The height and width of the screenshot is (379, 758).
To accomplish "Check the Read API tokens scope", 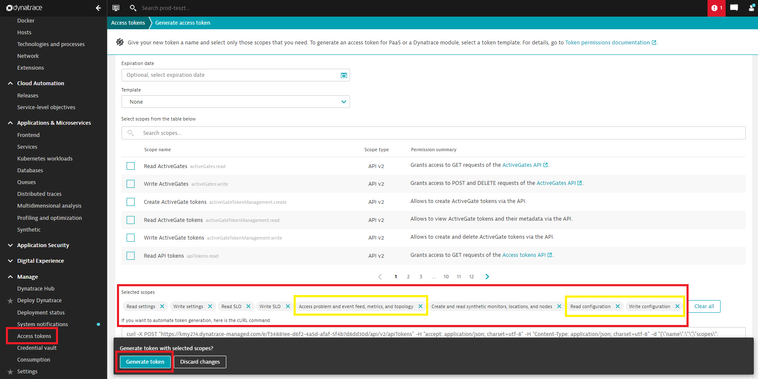I will (131, 255).
